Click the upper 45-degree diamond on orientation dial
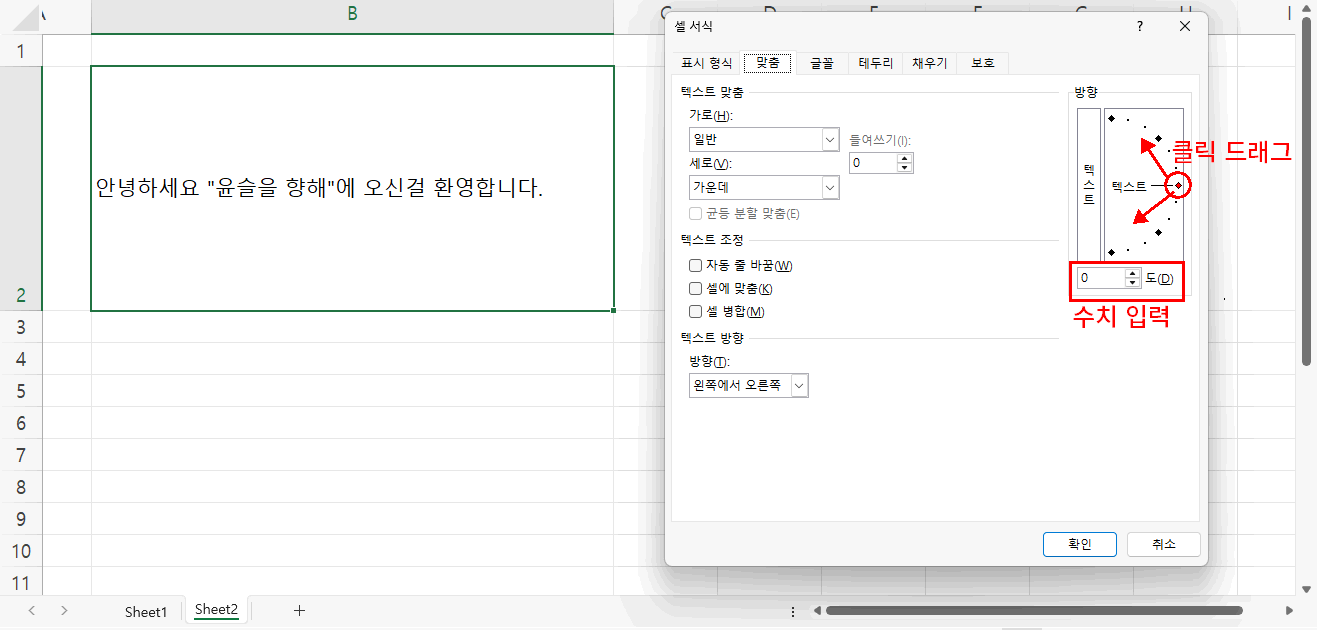1317x630 pixels. coord(1159,138)
